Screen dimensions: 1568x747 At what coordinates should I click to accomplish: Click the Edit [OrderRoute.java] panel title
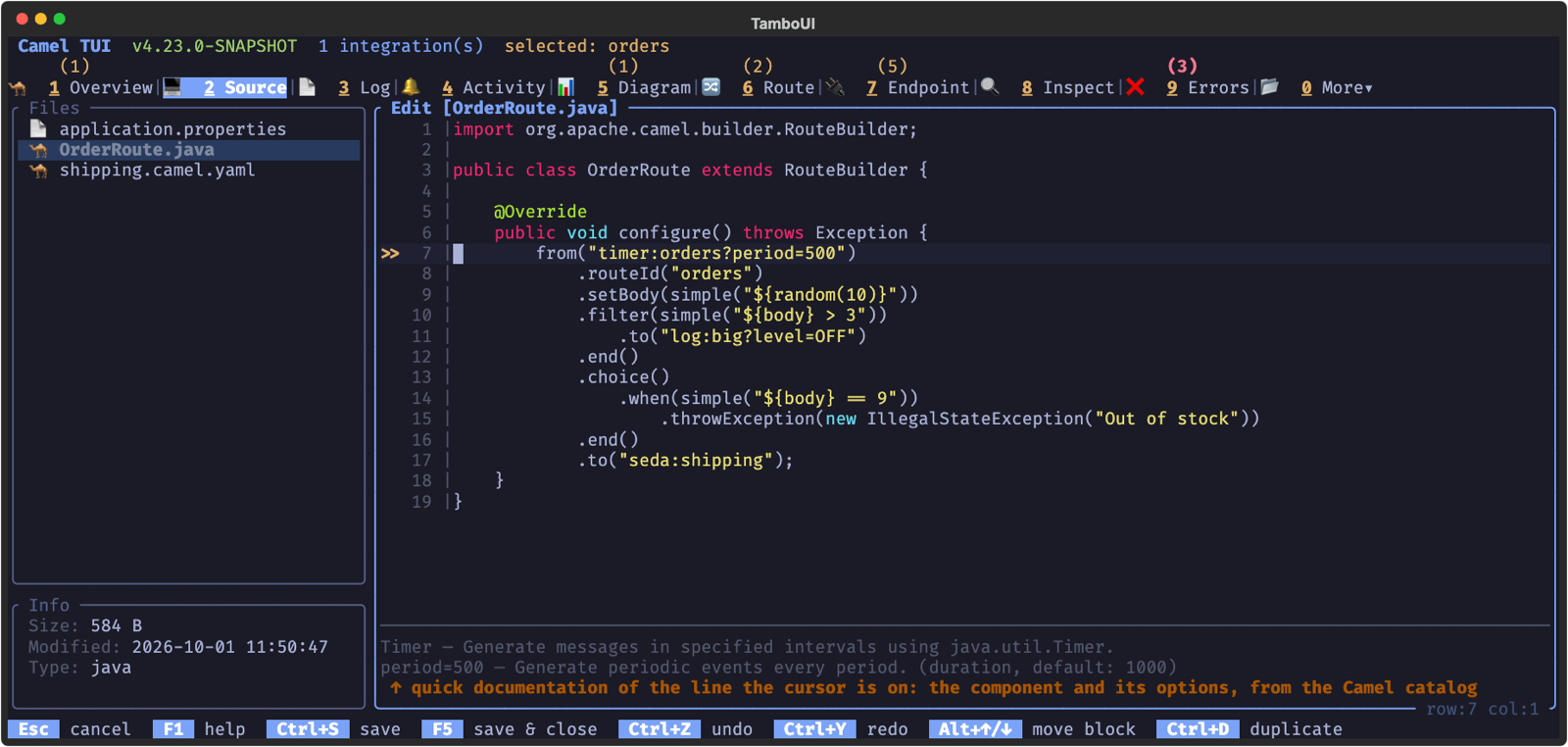click(x=504, y=108)
